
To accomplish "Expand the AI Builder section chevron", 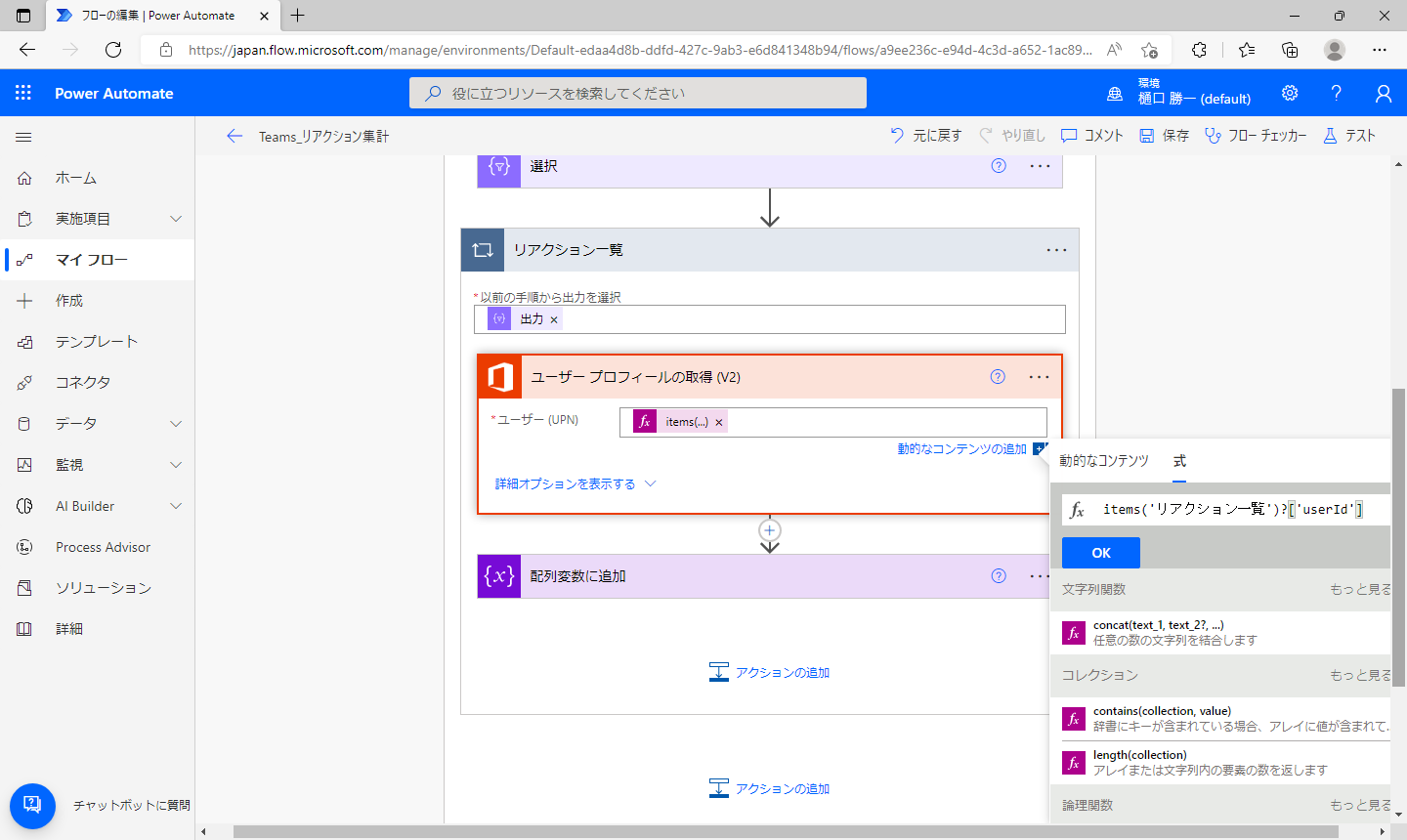I will tap(176, 506).
